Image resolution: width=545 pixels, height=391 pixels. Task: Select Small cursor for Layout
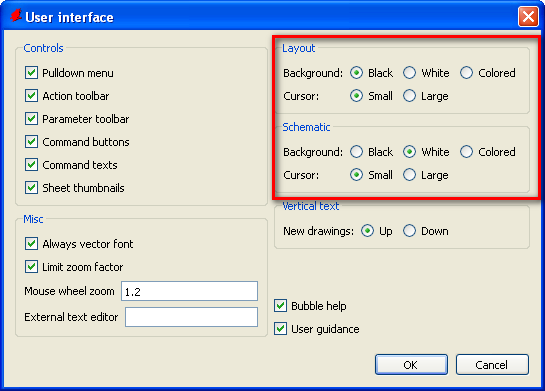356,96
